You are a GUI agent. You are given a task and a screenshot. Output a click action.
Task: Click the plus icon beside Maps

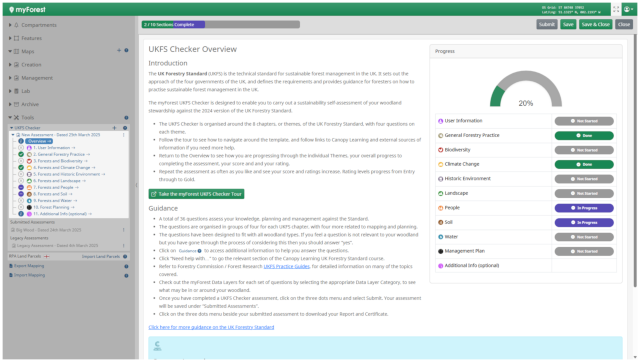pos(119,51)
